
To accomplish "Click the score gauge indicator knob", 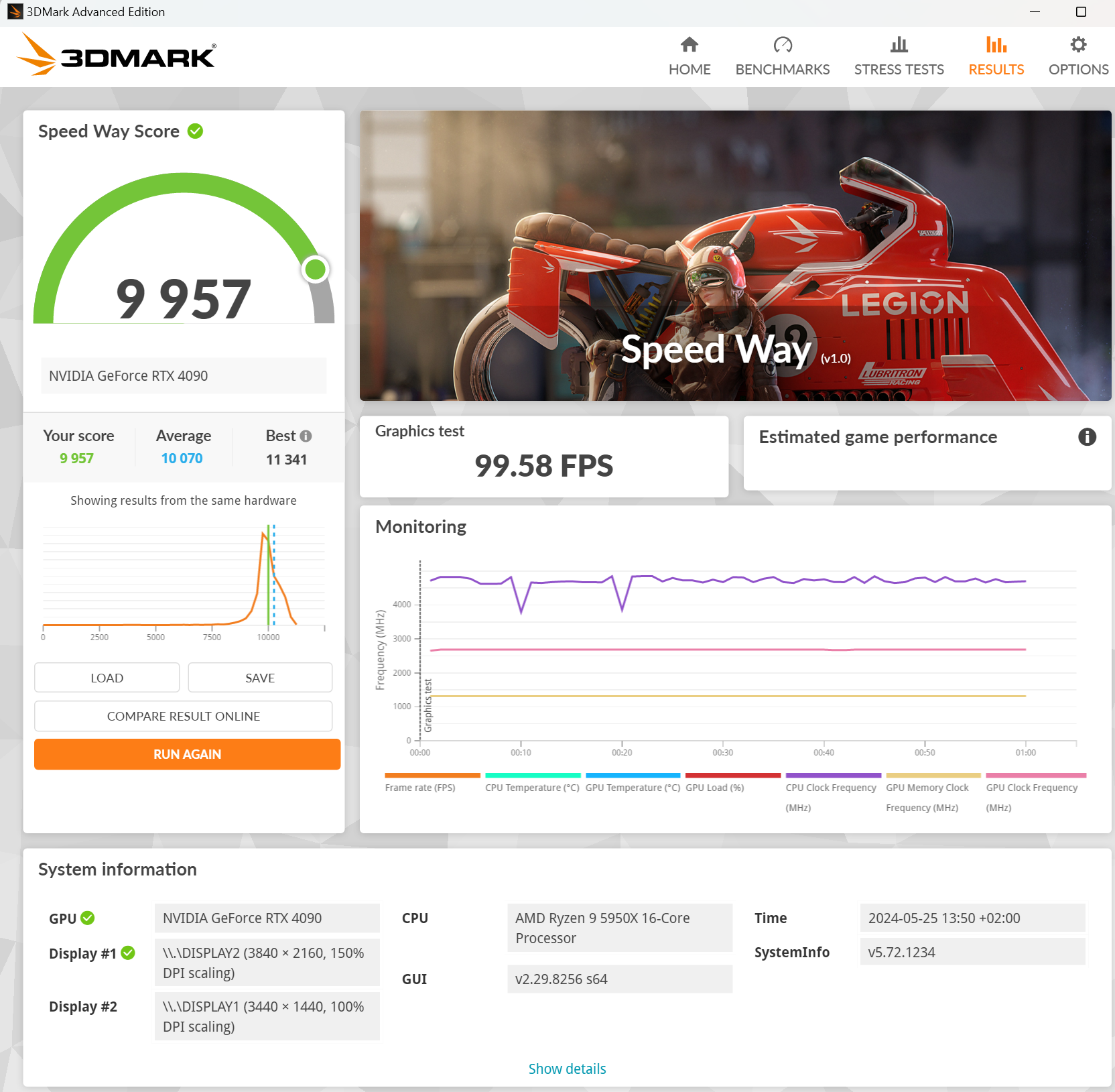I will point(316,269).
